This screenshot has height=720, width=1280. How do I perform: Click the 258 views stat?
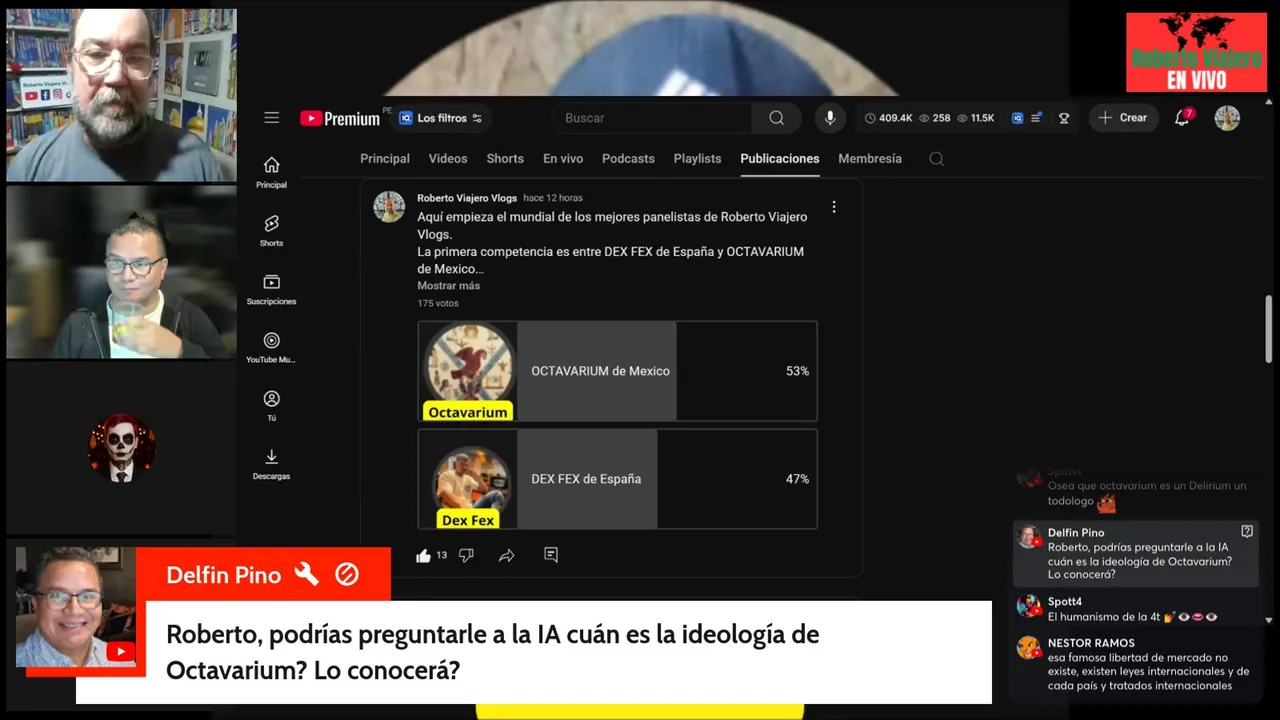934,118
